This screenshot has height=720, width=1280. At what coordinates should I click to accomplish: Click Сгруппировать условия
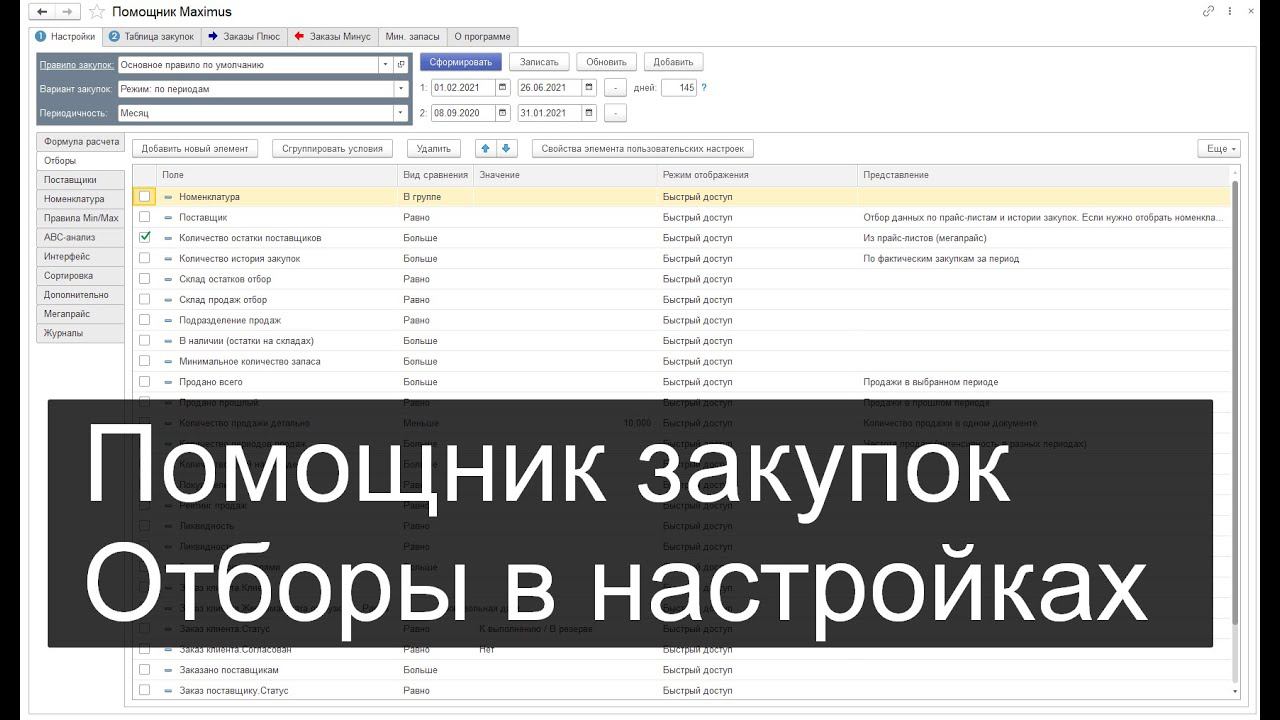[x=332, y=148]
